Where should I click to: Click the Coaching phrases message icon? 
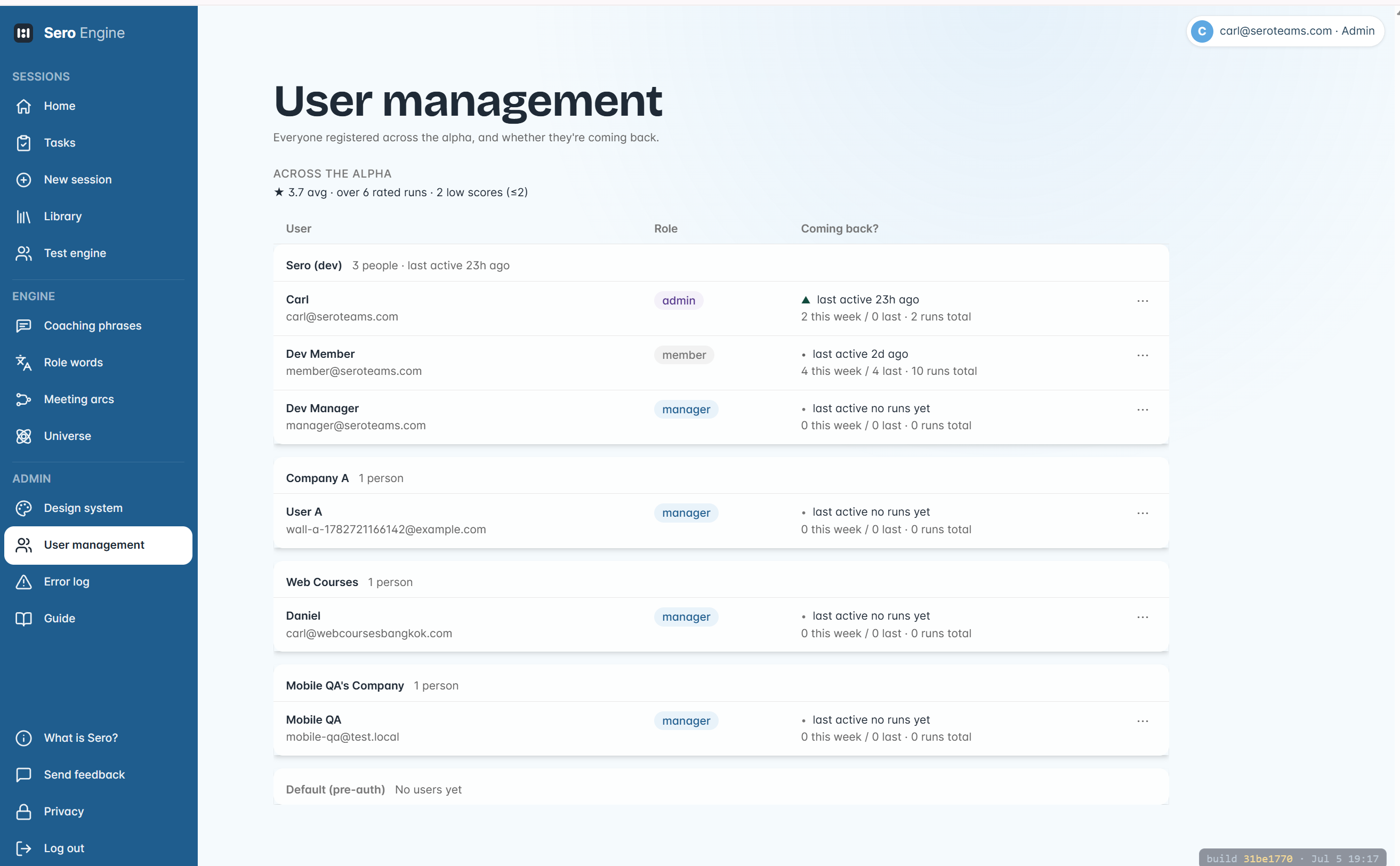tap(23, 326)
